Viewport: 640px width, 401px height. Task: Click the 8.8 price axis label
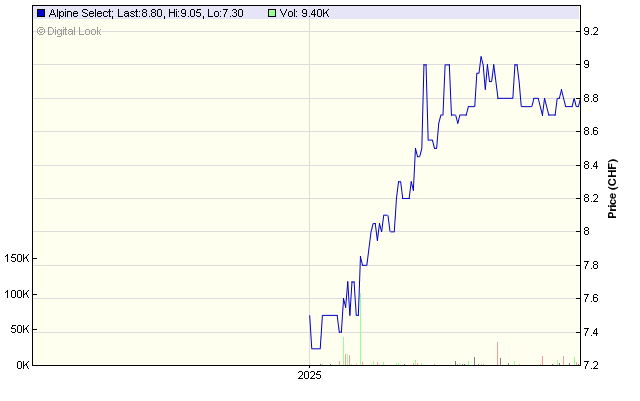592,98
